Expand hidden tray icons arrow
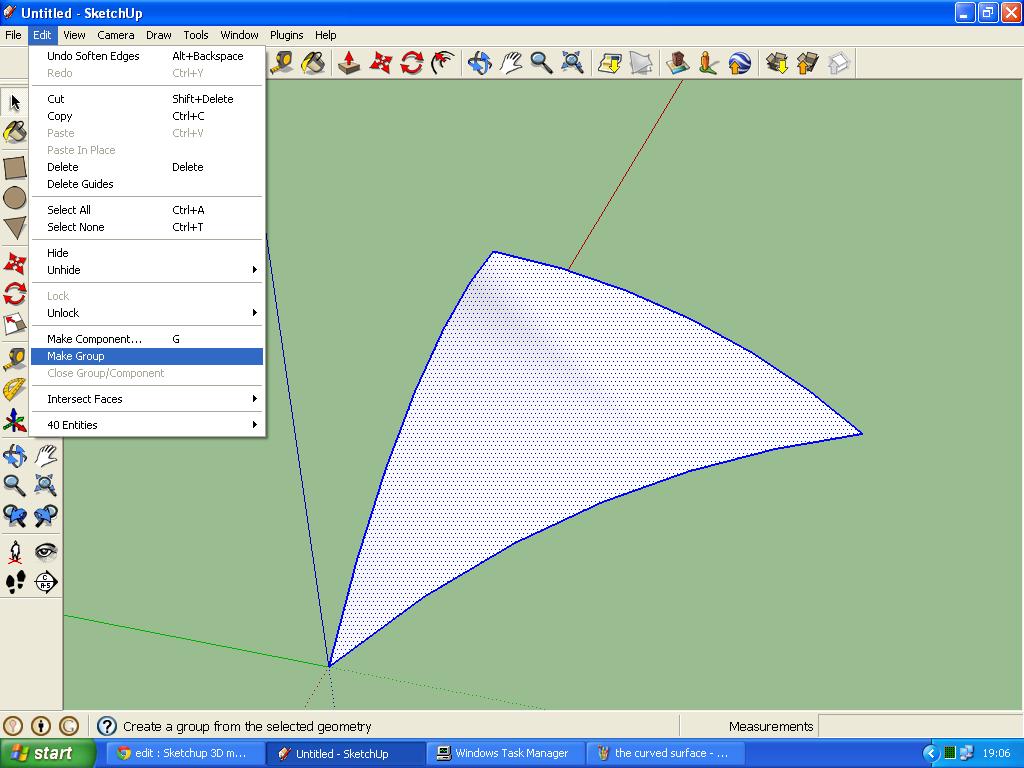 click(931, 753)
